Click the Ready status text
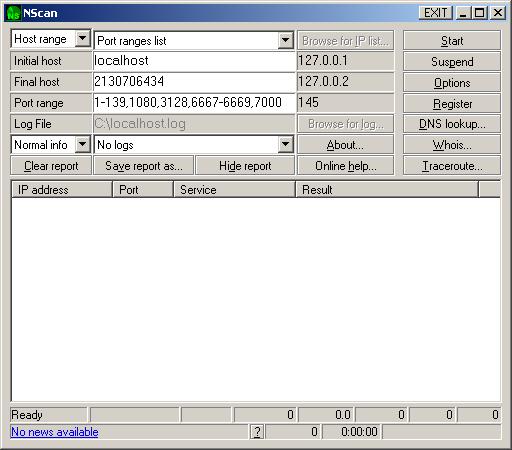Image resolution: width=512 pixels, height=450 pixels. pyautogui.click(x=27, y=415)
